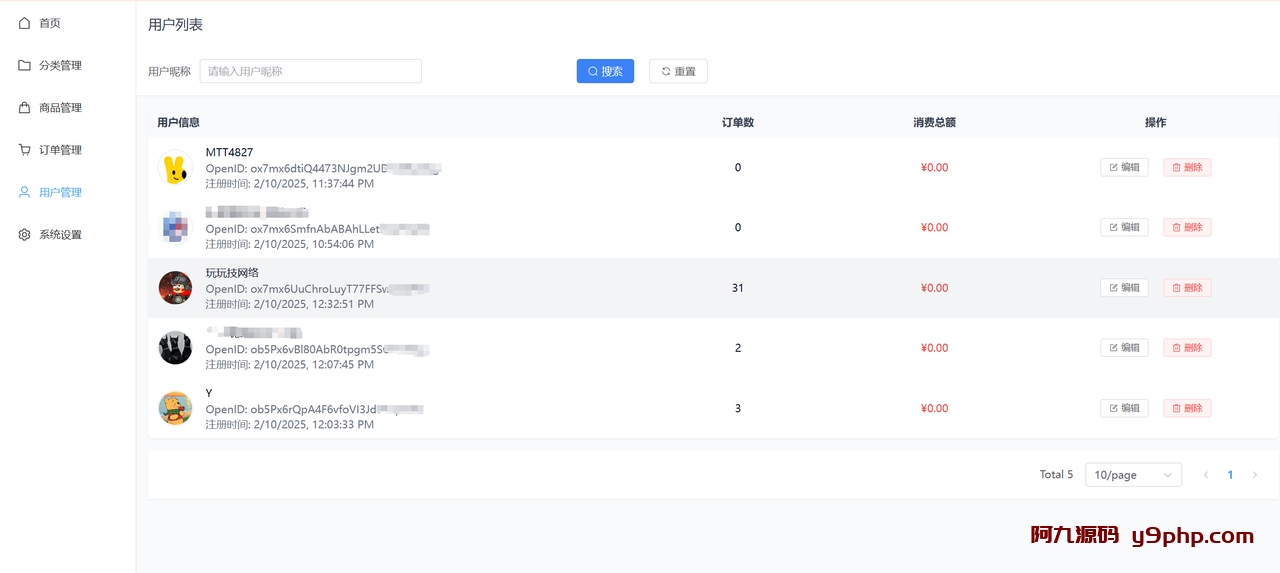The width and height of the screenshot is (1280, 573).
Task: Click the 用户信息 column header
Action: [178, 122]
